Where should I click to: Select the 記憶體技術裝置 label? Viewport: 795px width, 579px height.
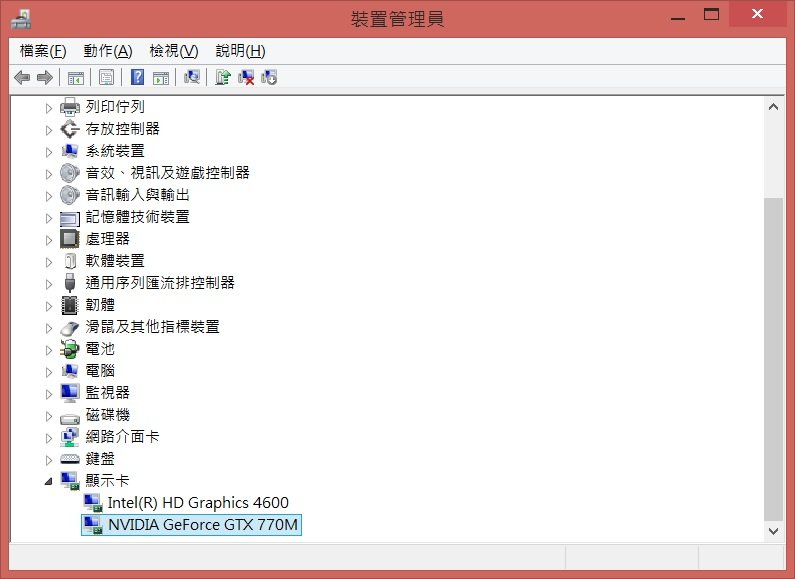click(x=137, y=216)
